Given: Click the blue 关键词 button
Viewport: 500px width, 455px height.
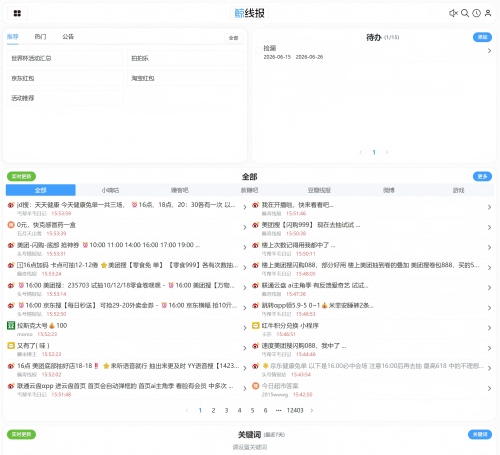Looking at the screenshot, I should [480, 434].
